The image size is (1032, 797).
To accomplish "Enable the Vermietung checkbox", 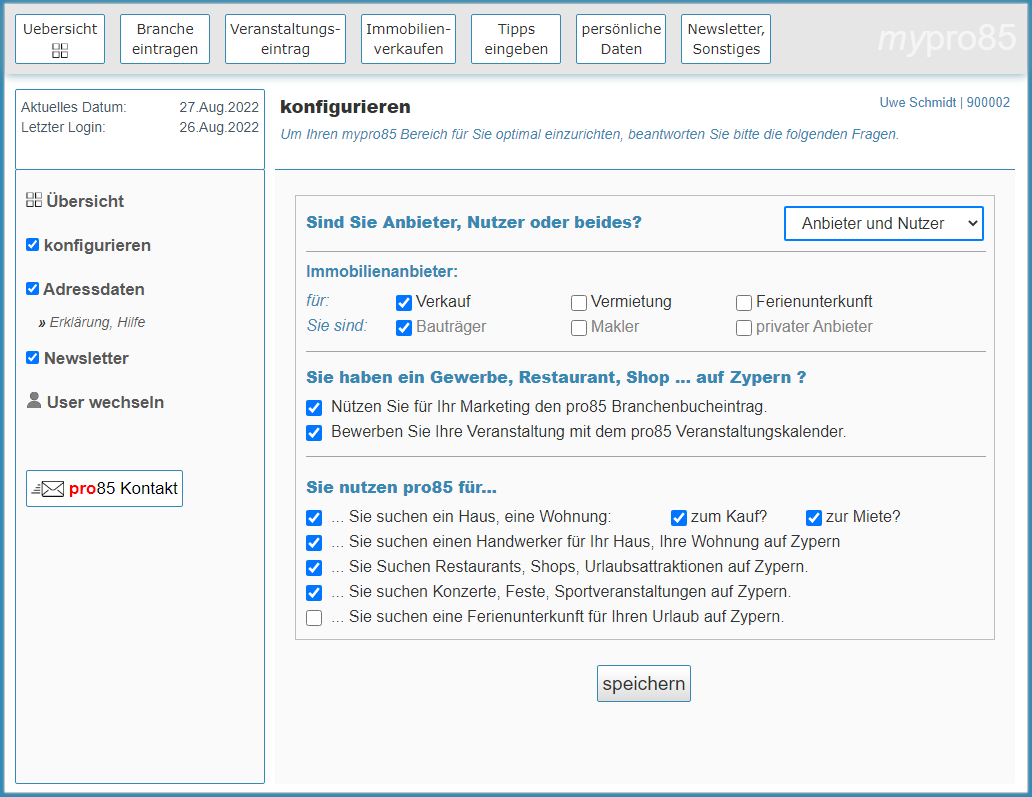I will (579, 302).
